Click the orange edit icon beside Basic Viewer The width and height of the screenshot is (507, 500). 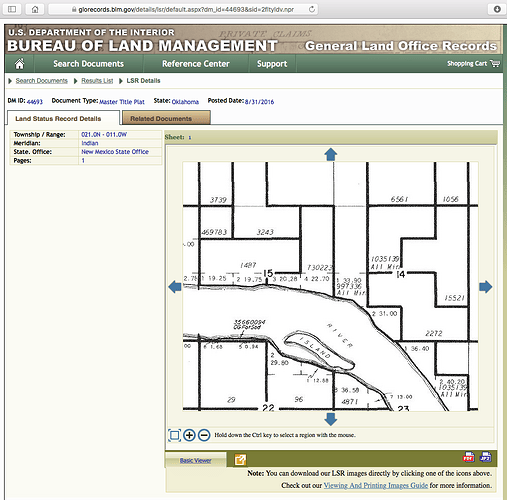(x=240, y=460)
